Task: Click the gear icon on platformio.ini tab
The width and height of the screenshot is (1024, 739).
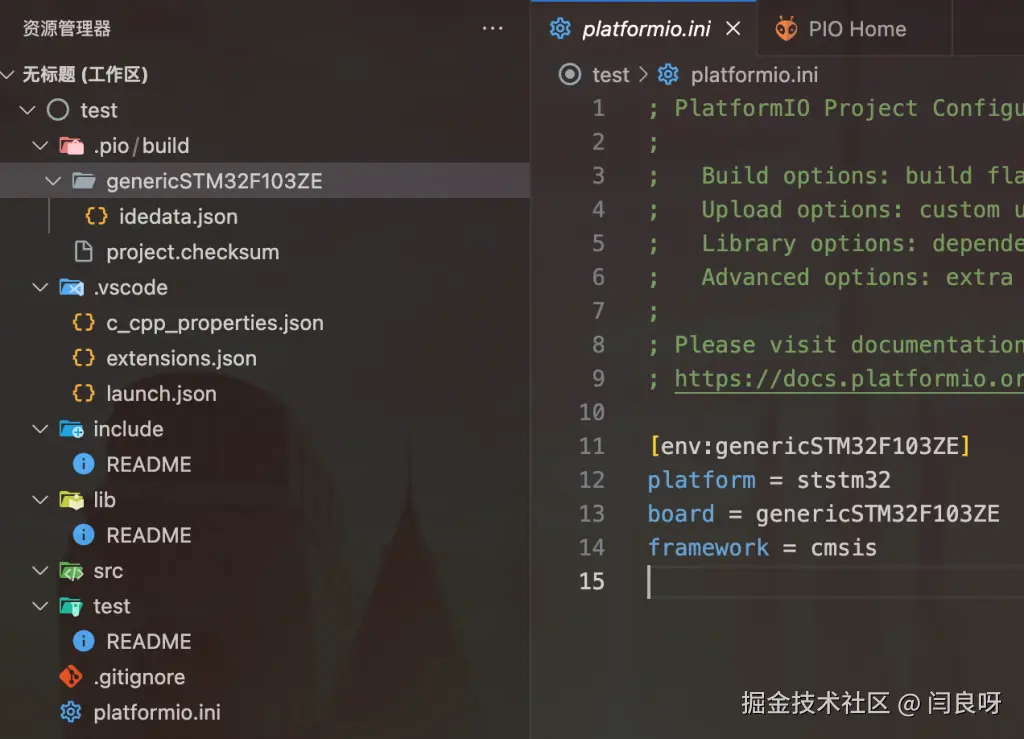Action: [560, 29]
